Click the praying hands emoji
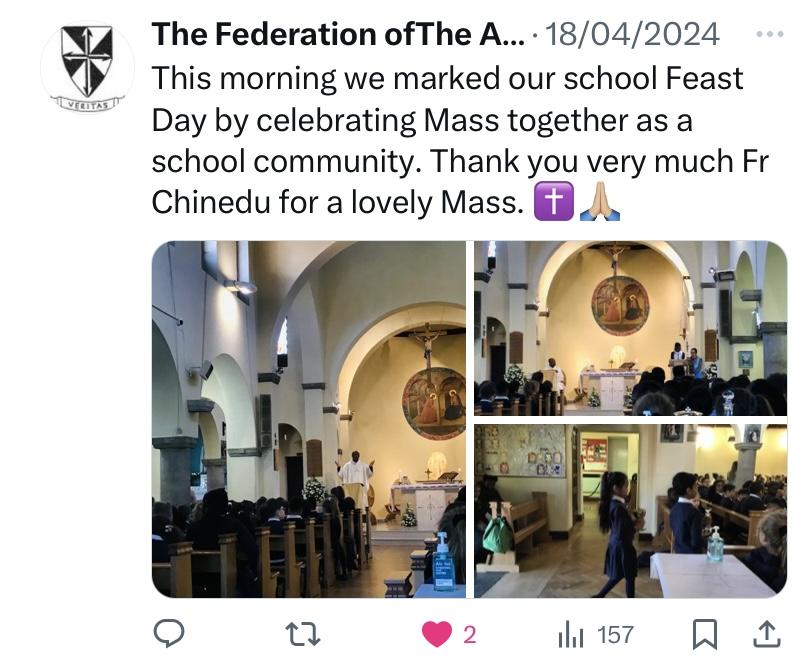 click(x=600, y=202)
